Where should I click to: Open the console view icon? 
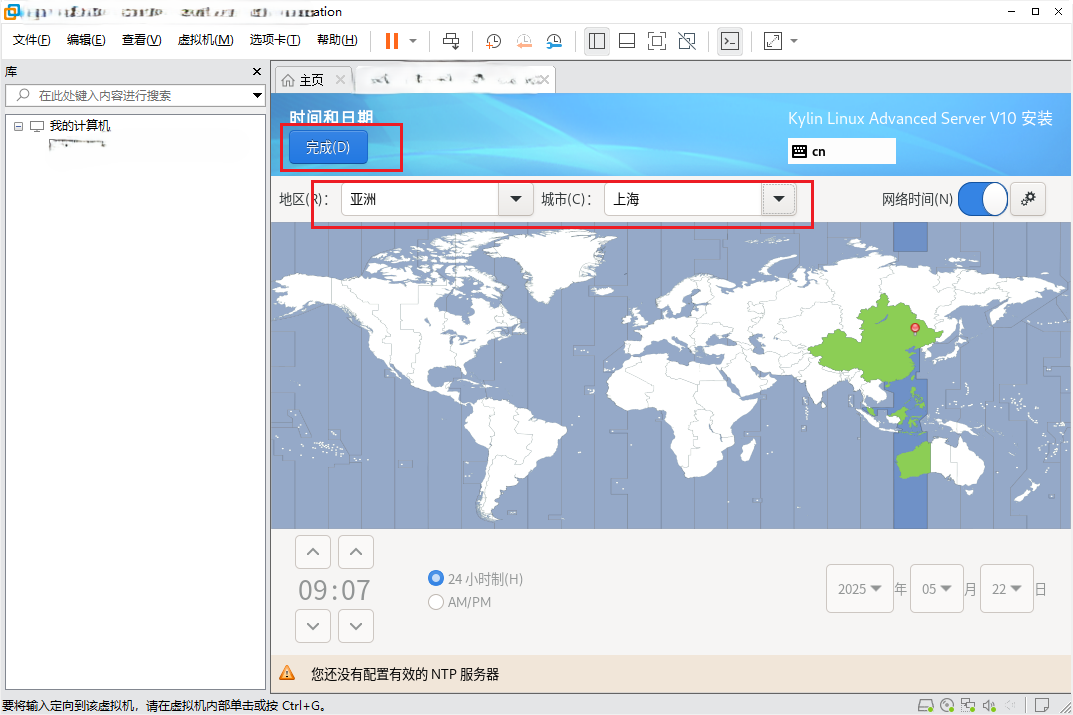click(730, 41)
